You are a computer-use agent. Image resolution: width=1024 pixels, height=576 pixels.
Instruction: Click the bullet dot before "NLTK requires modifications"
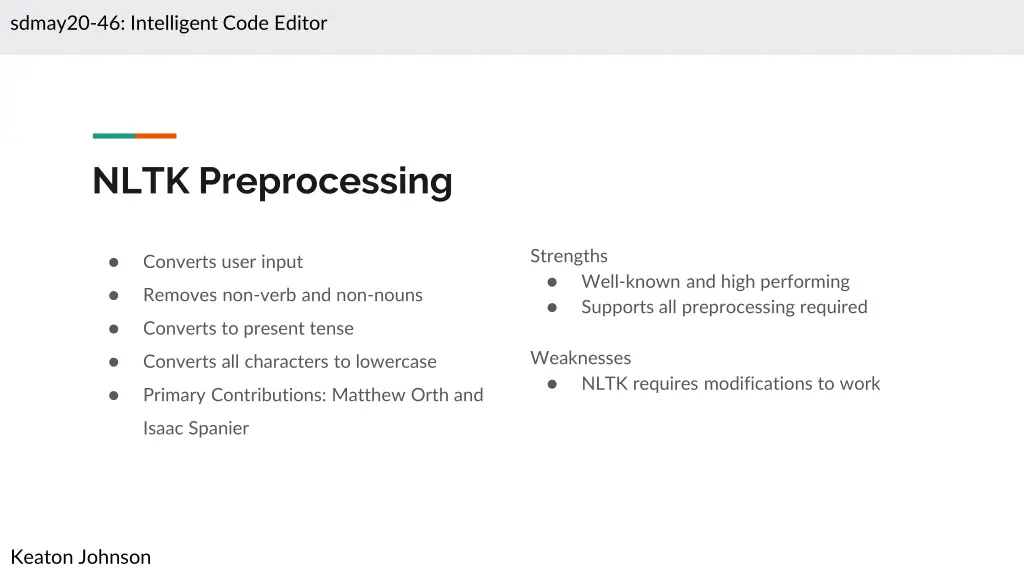[552, 384]
